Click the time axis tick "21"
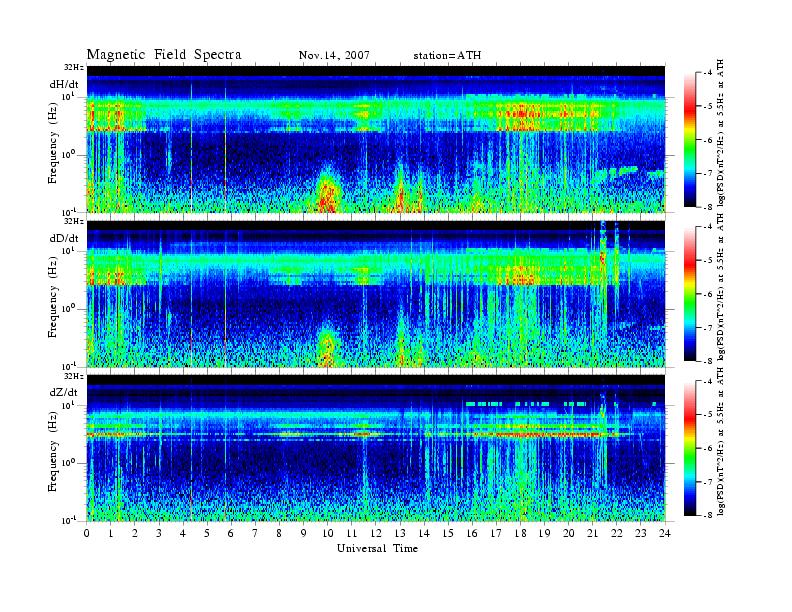Viewport: 792px width, 612px height. click(592, 533)
